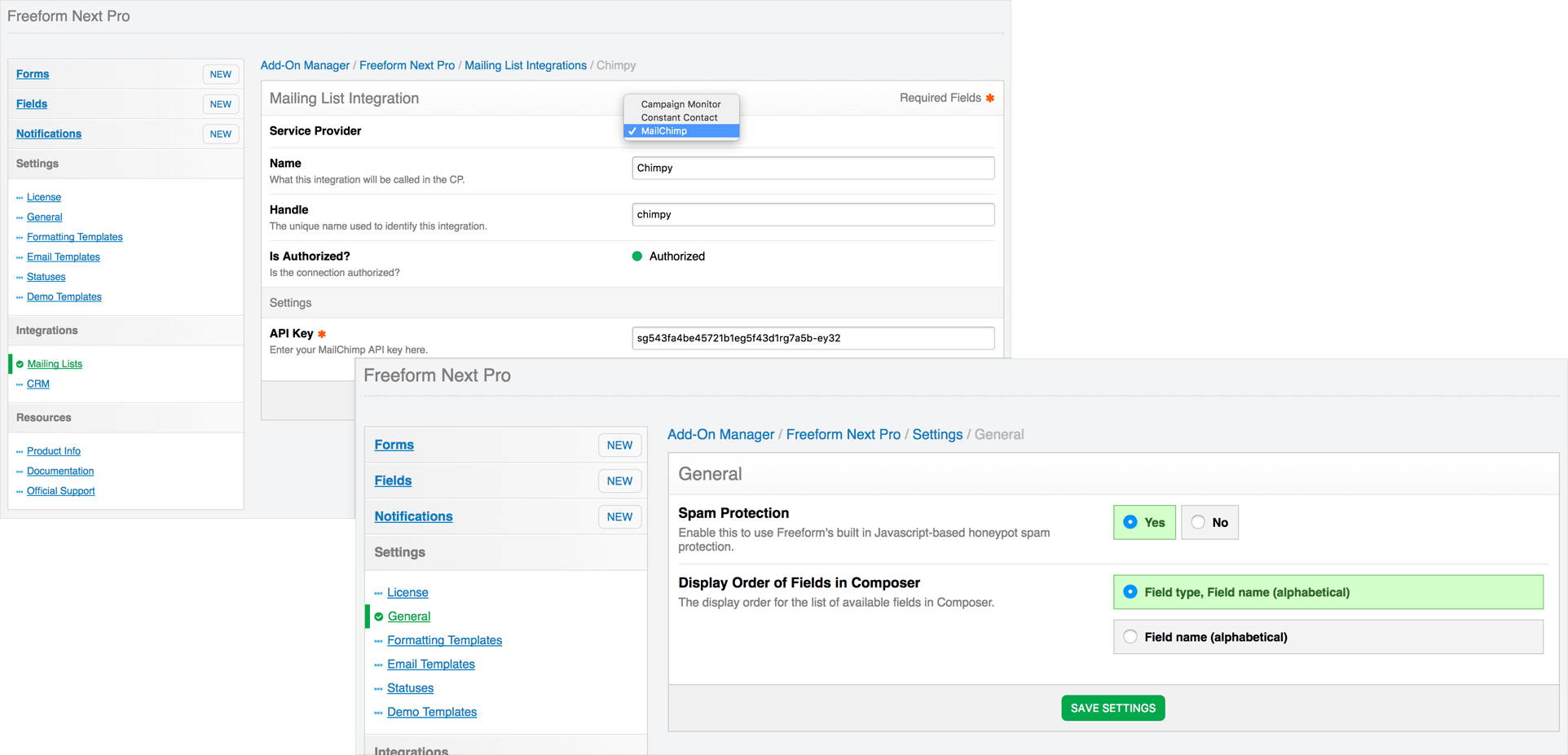Screen dimensions: 1568x755
Task: Open Documentation resource link
Action: pyautogui.click(x=60, y=472)
